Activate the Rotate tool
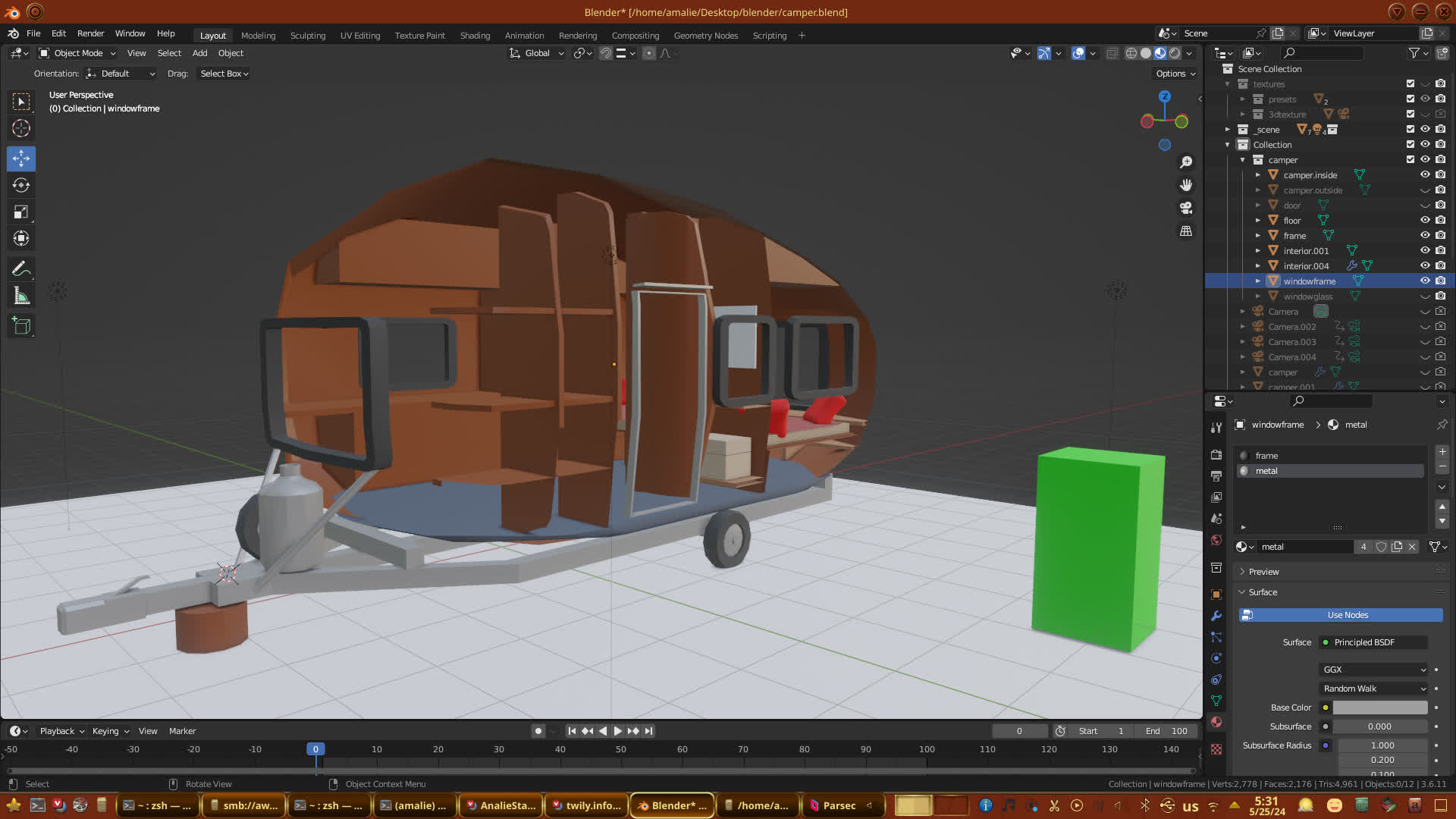The height and width of the screenshot is (819, 1456). point(21,185)
